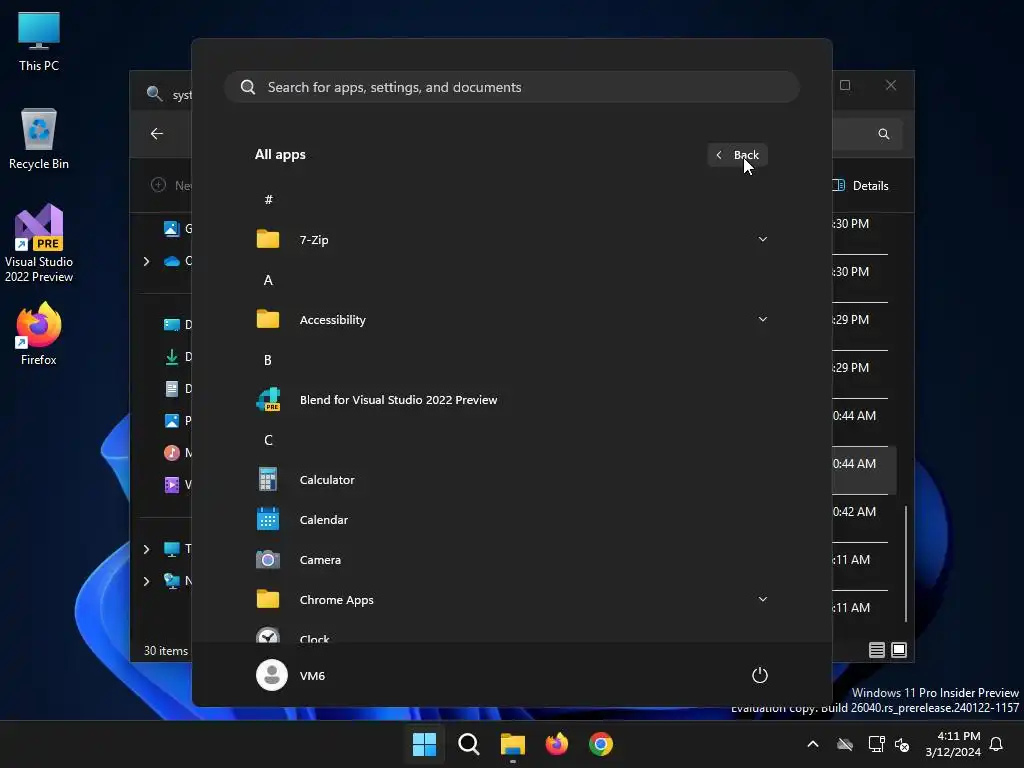Jump to the B letter header
The height and width of the screenshot is (768, 1024).
[x=268, y=360]
